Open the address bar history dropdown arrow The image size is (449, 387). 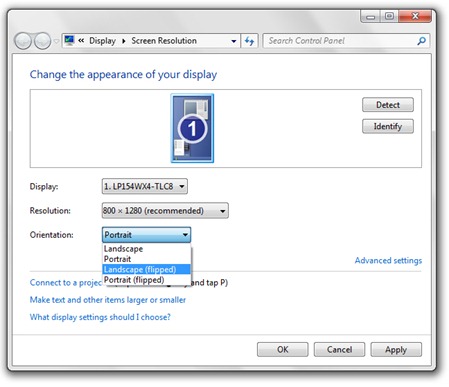[234, 41]
